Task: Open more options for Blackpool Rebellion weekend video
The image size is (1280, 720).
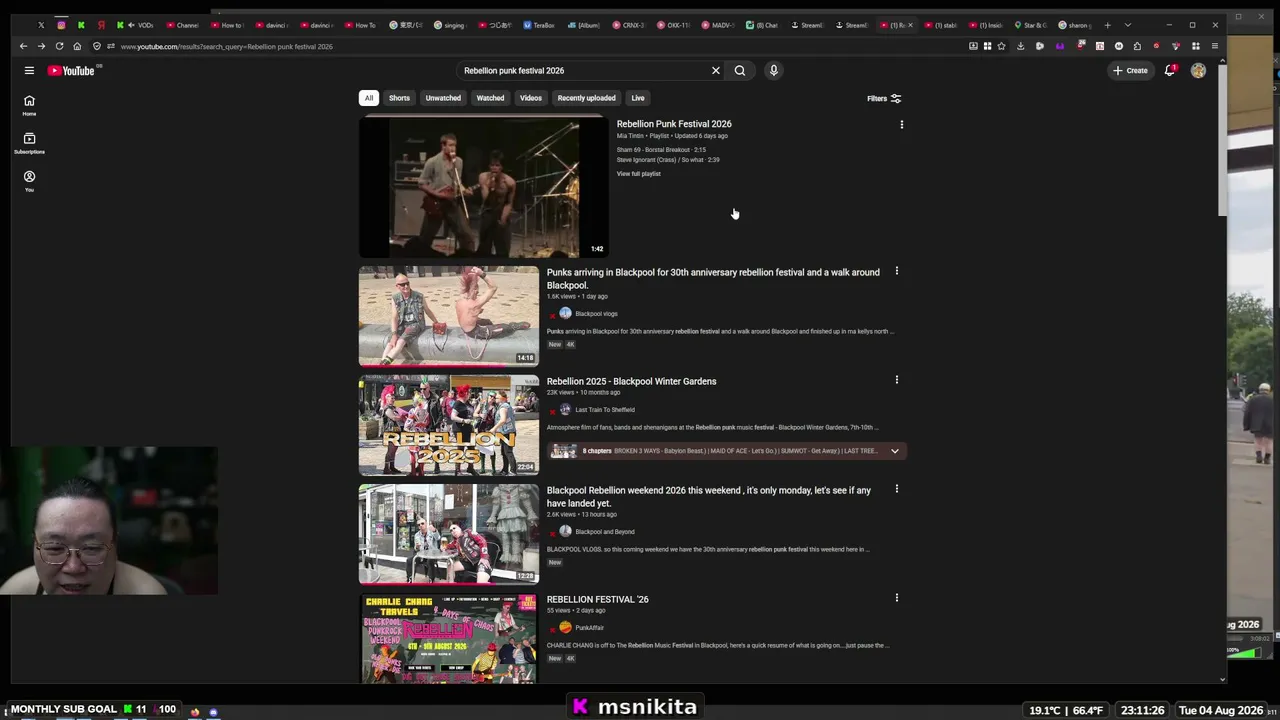Action: click(896, 489)
